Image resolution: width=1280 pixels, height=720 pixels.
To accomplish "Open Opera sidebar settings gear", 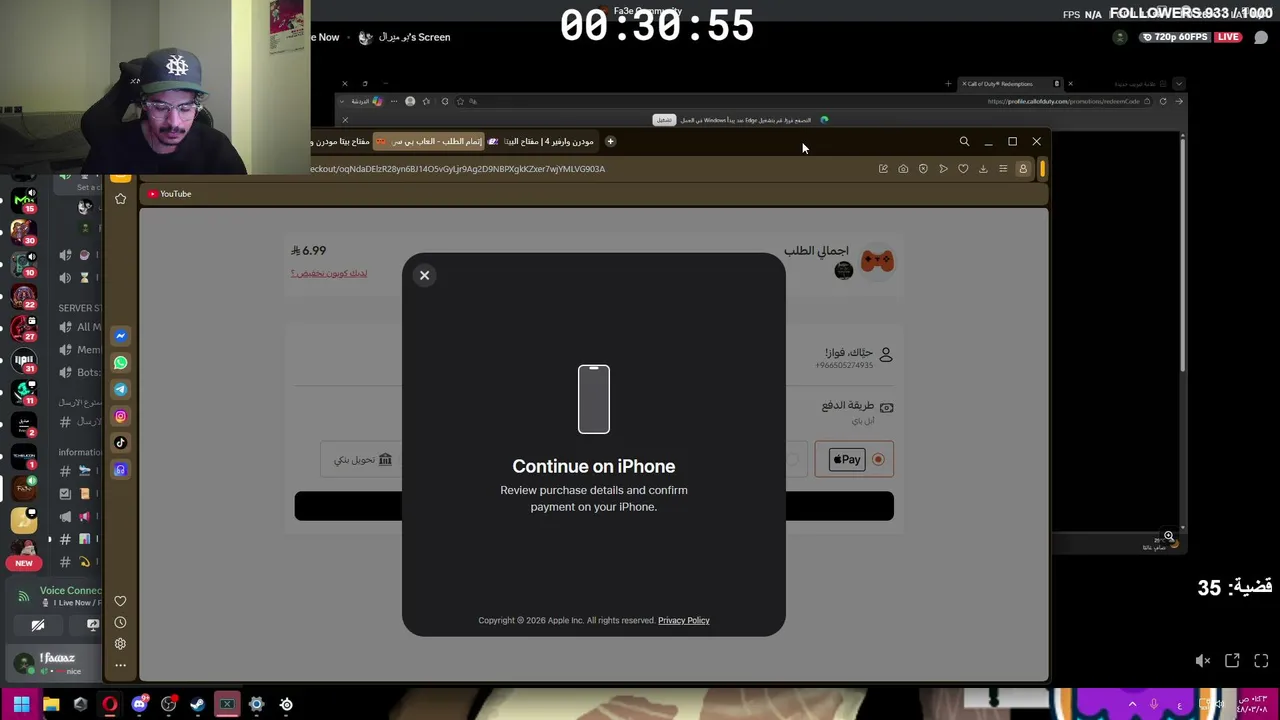I will (120, 644).
